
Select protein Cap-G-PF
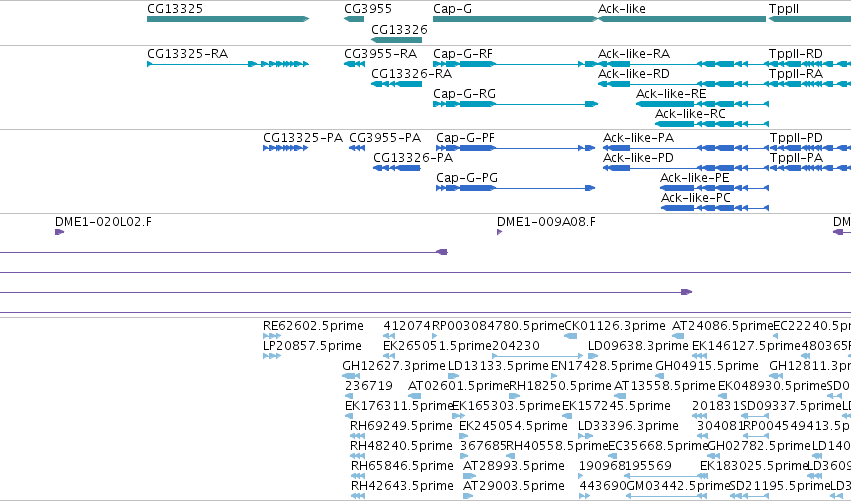(x=516, y=148)
